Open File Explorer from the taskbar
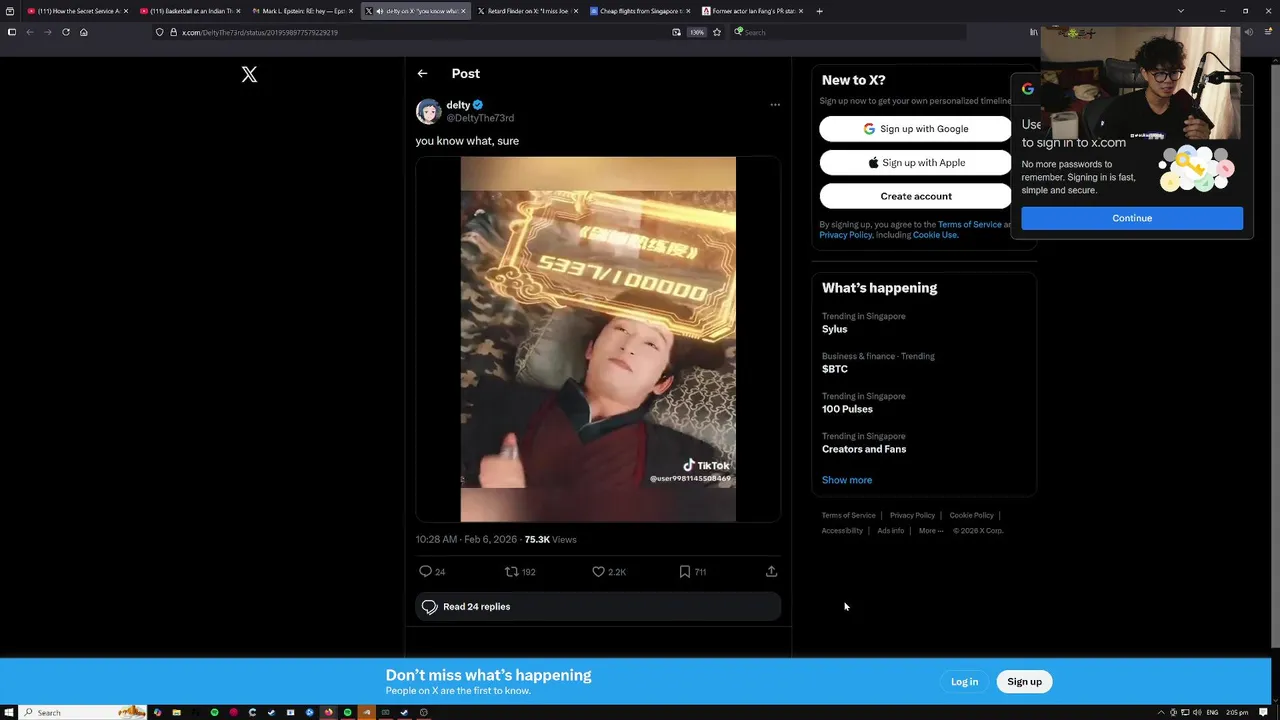1280x720 pixels. click(176, 712)
